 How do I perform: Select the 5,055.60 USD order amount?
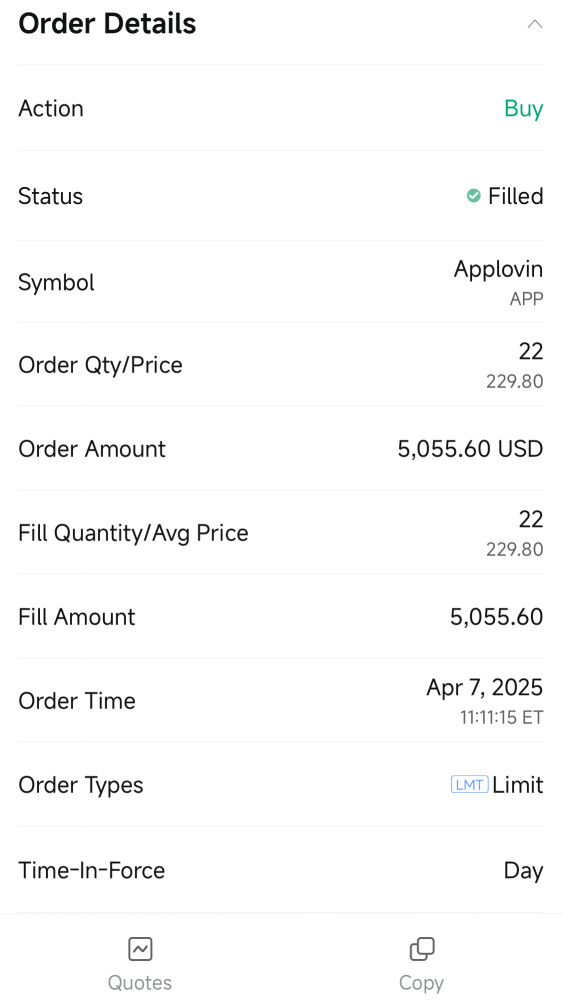(470, 449)
